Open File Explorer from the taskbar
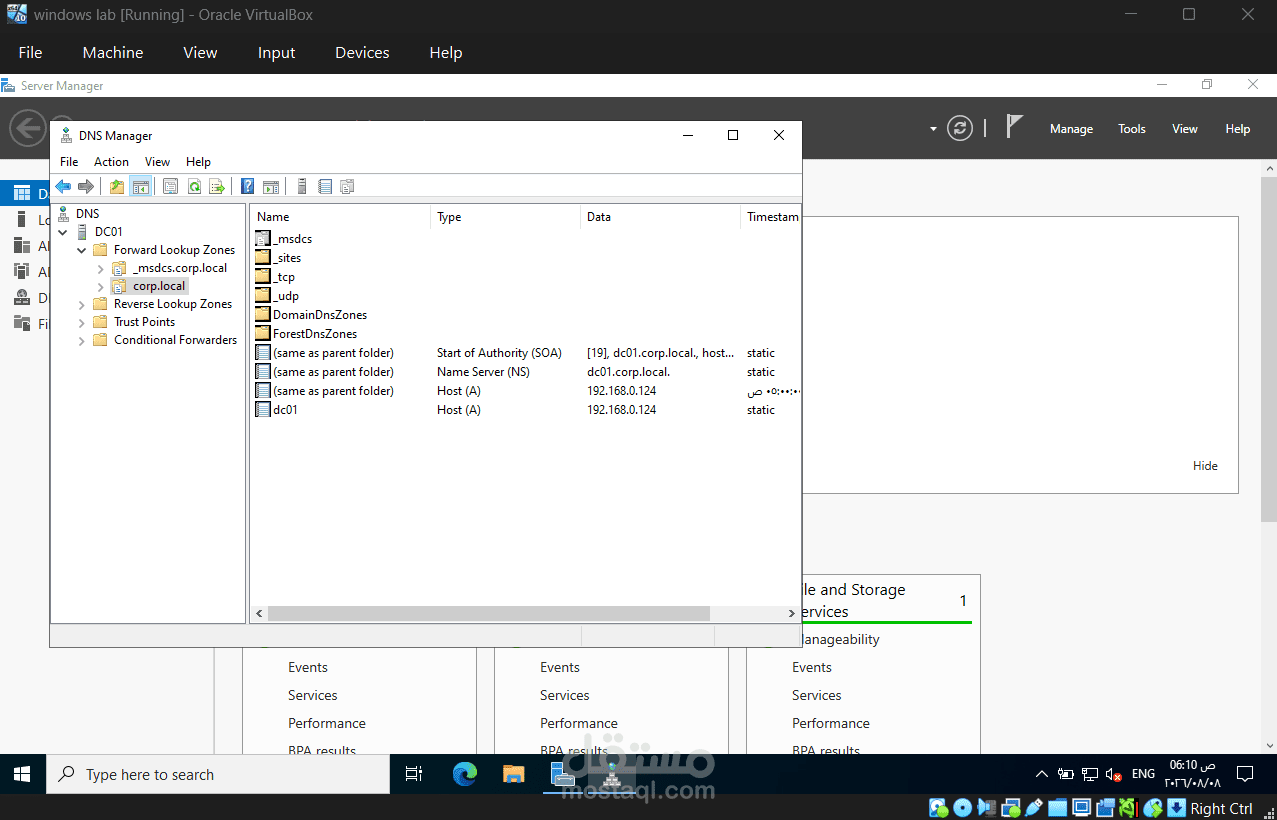The height and width of the screenshot is (820, 1277). point(513,774)
